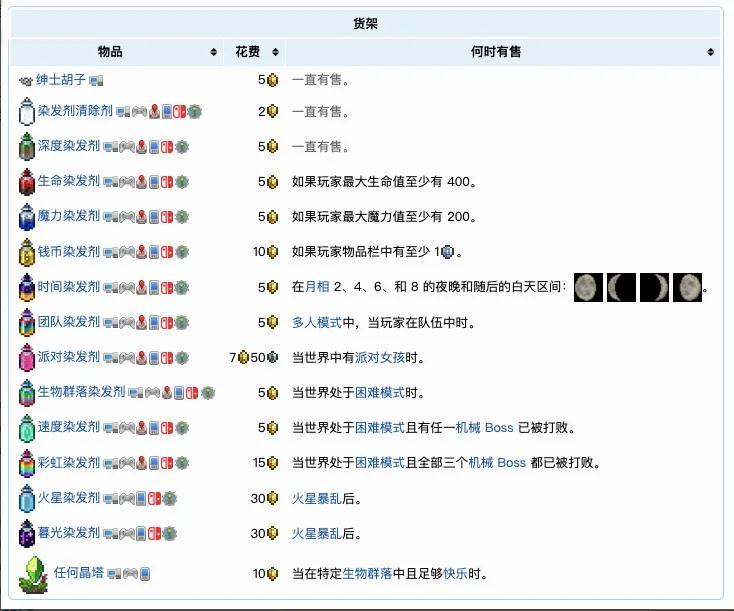734x611 pixels.
Task: Open the 火星染发剂 item link
Action: coord(69,497)
